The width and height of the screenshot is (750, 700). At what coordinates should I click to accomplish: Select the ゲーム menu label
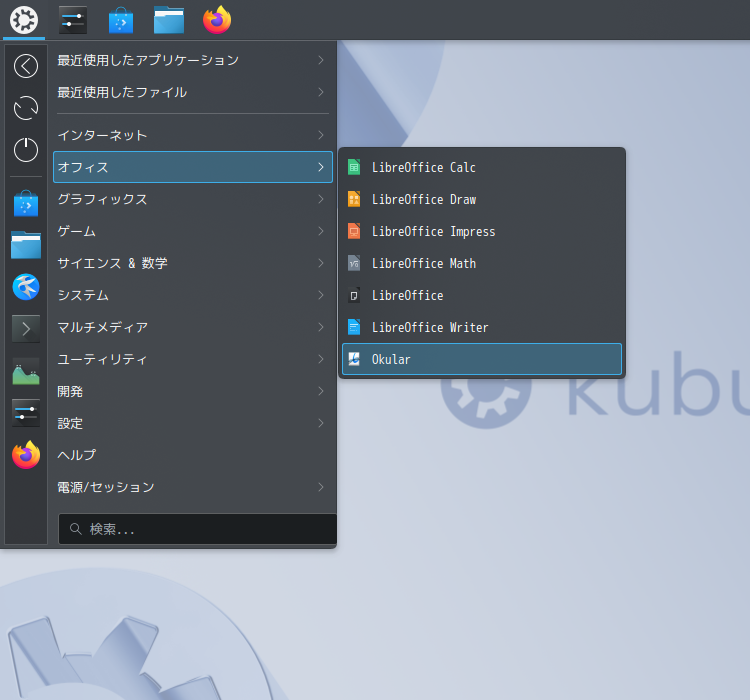(x=77, y=231)
